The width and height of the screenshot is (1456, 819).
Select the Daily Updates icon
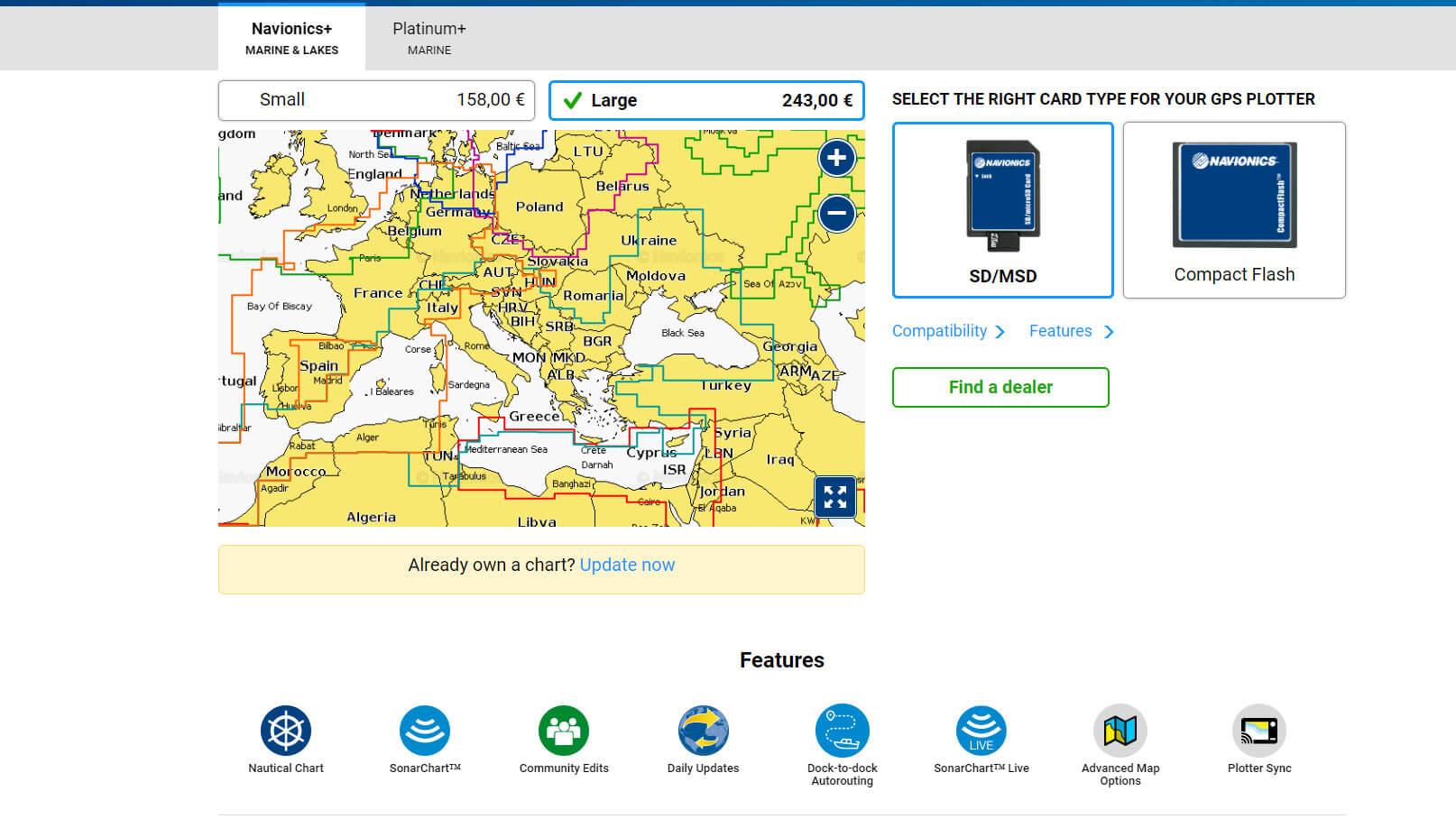tap(703, 731)
